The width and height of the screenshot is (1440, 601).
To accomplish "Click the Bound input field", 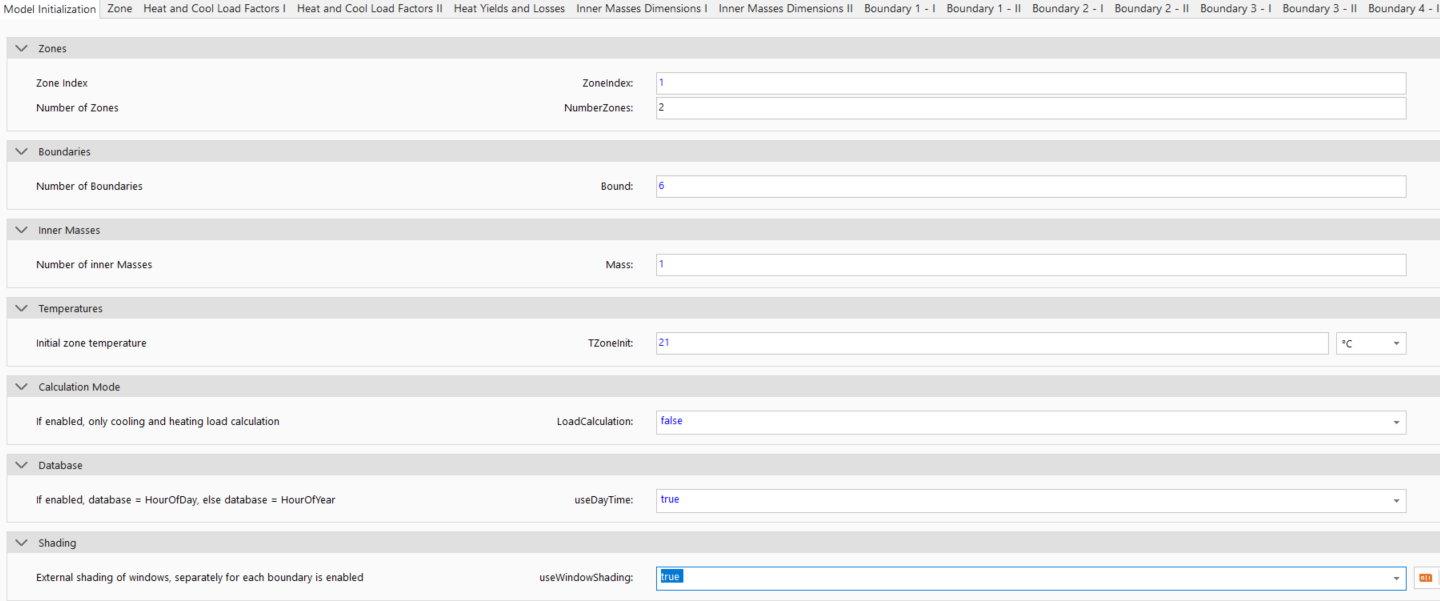I will click(1031, 186).
